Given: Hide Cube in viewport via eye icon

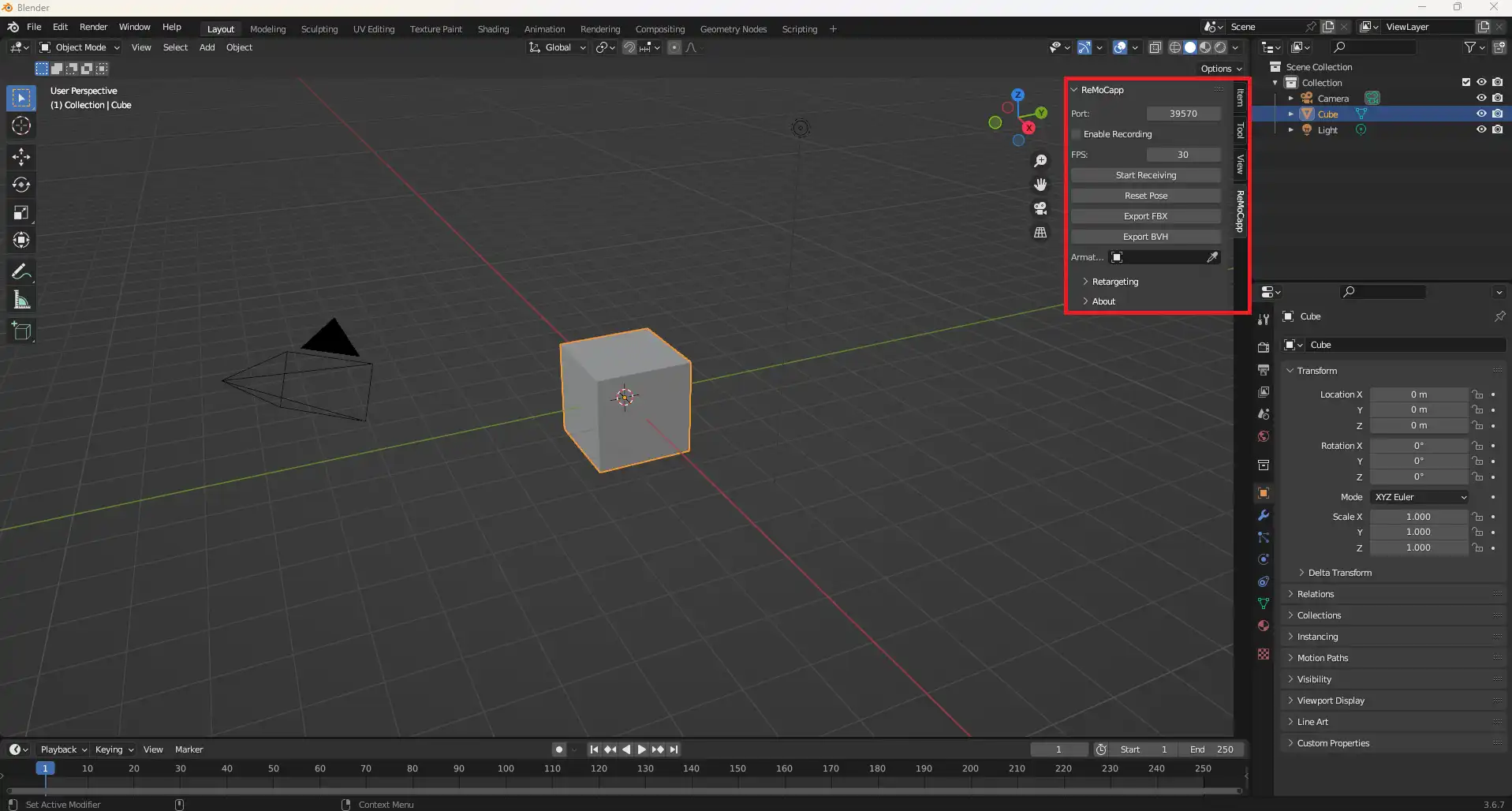Looking at the screenshot, I should pyautogui.click(x=1481, y=114).
